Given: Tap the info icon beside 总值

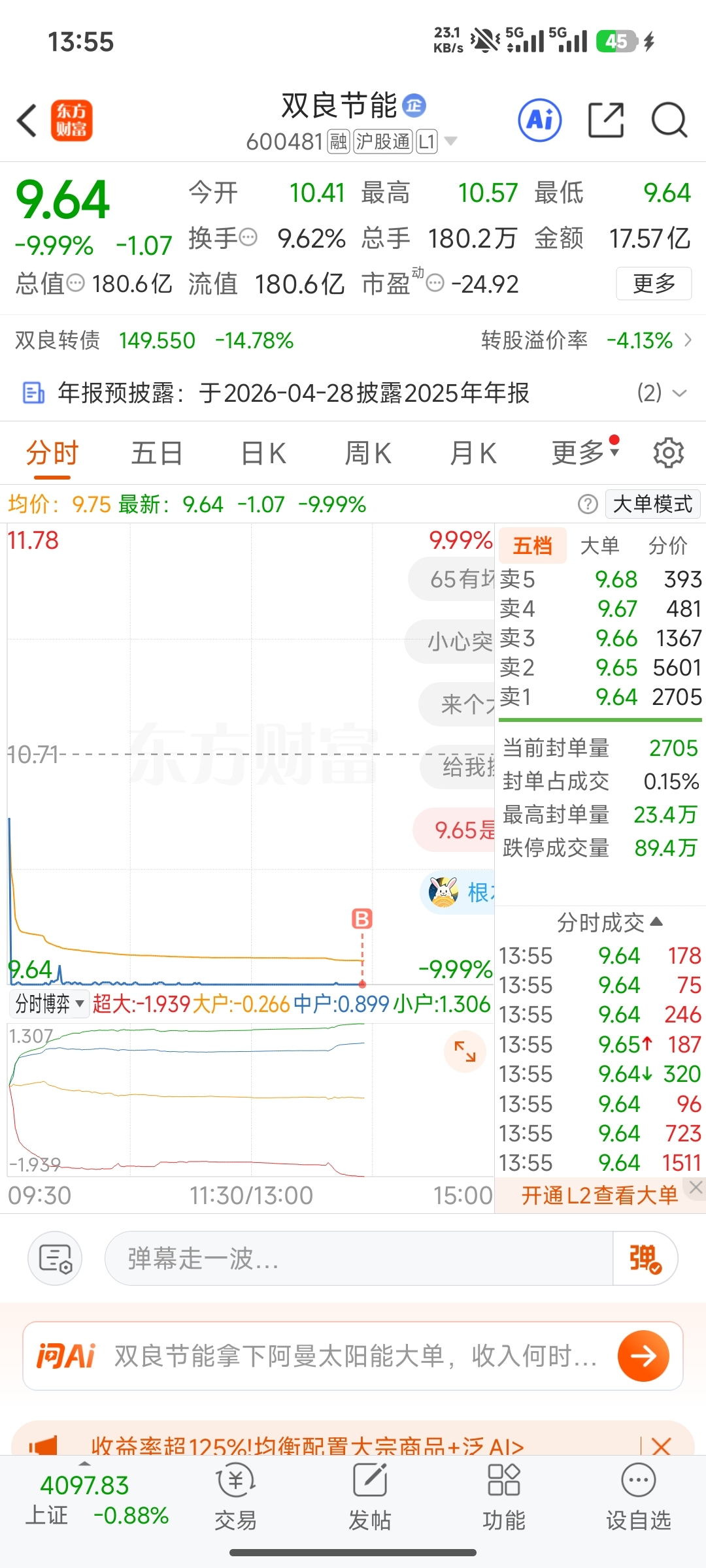Looking at the screenshot, I should coord(76,283).
